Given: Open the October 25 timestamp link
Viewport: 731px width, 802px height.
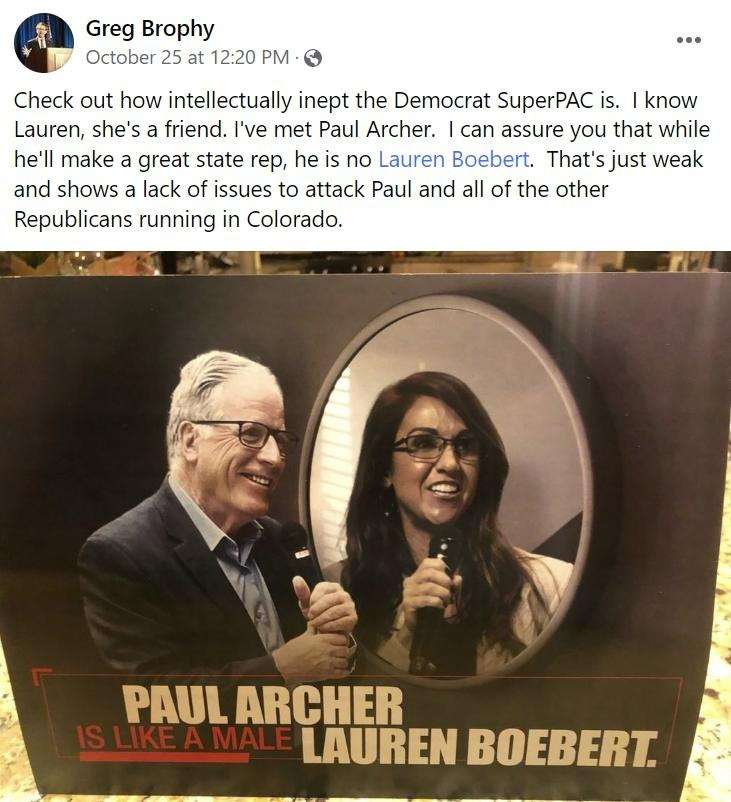Looking at the screenshot, I should point(187,57).
